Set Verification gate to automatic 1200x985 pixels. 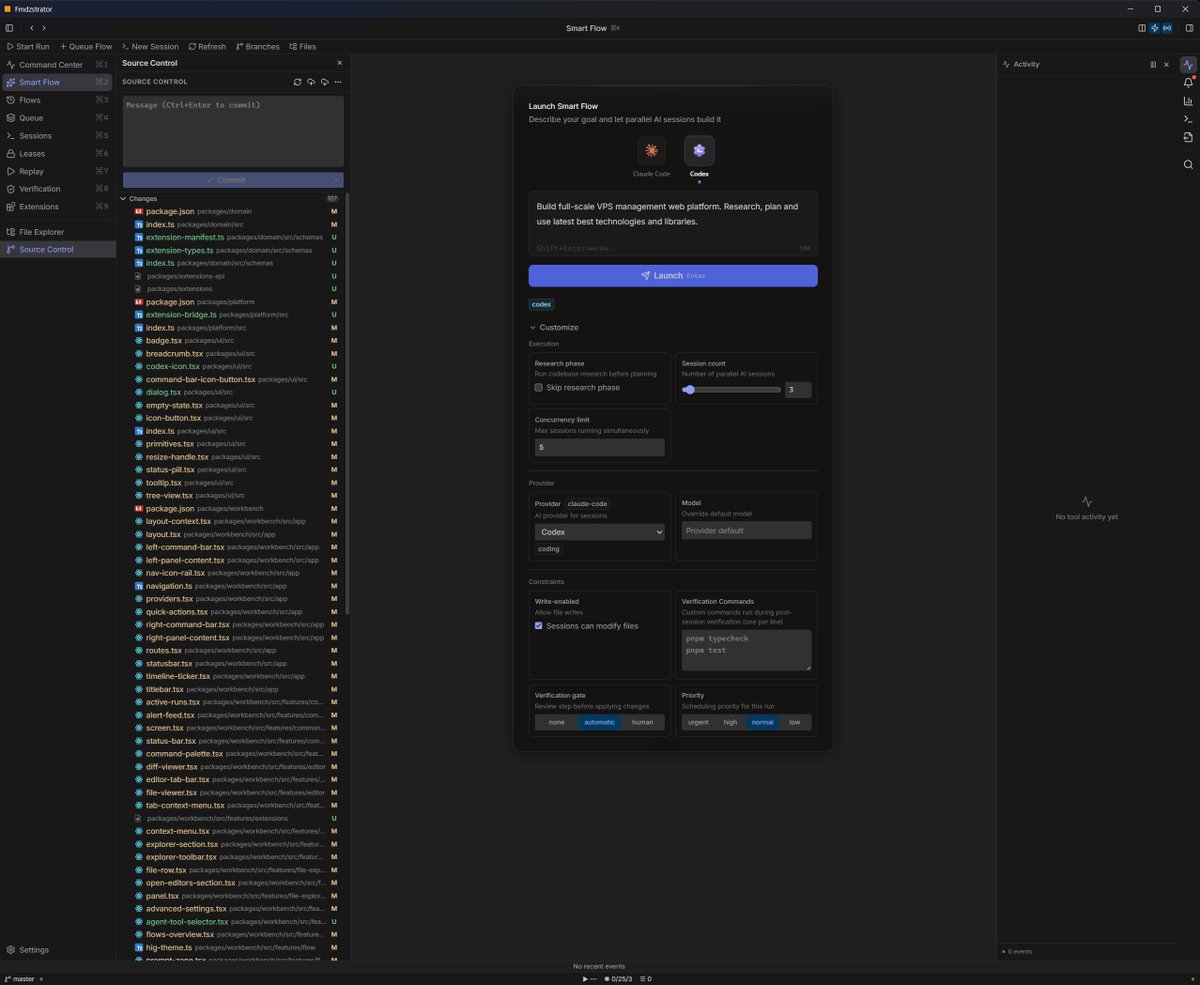(x=599, y=722)
